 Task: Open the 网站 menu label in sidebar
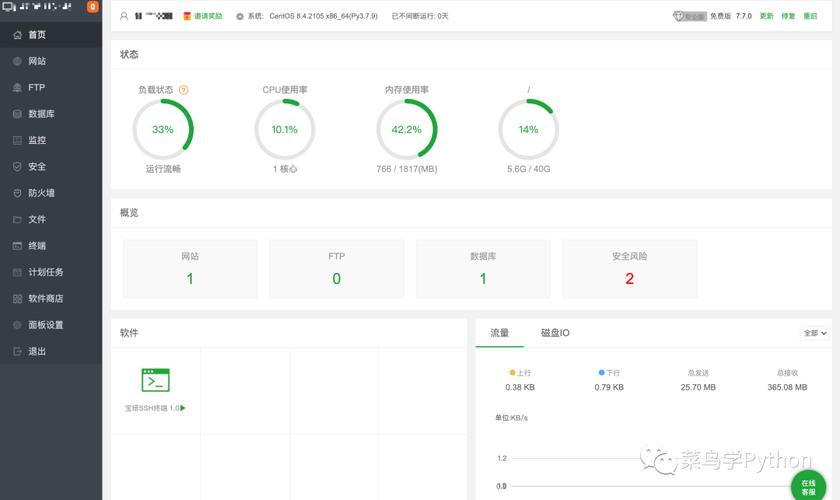(x=37, y=61)
